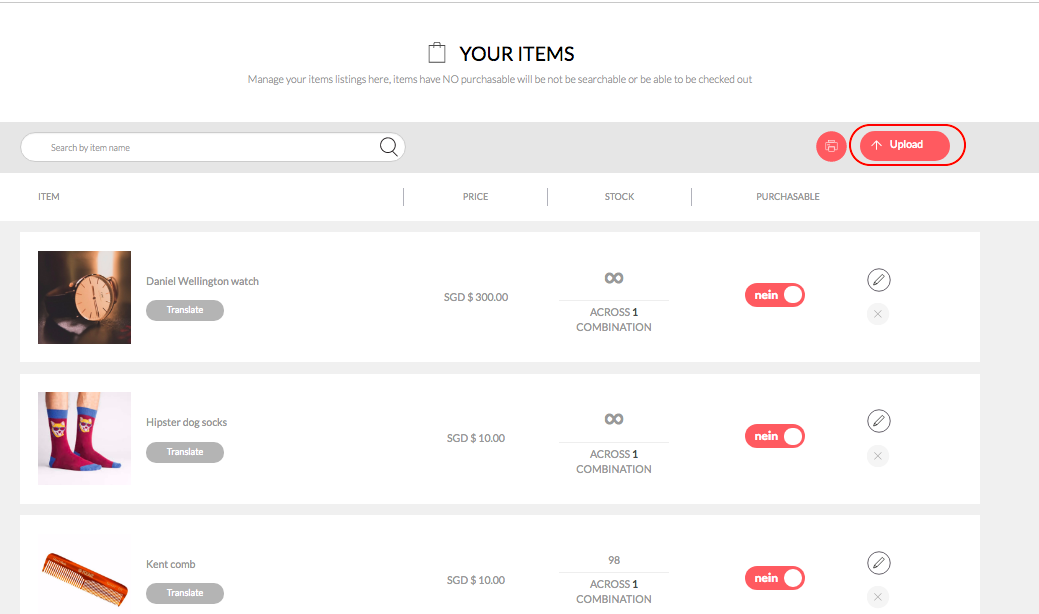This screenshot has height=614, width=1039.
Task: Translate the Daniel Wellington watch listing
Action: [x=185, y=310]
